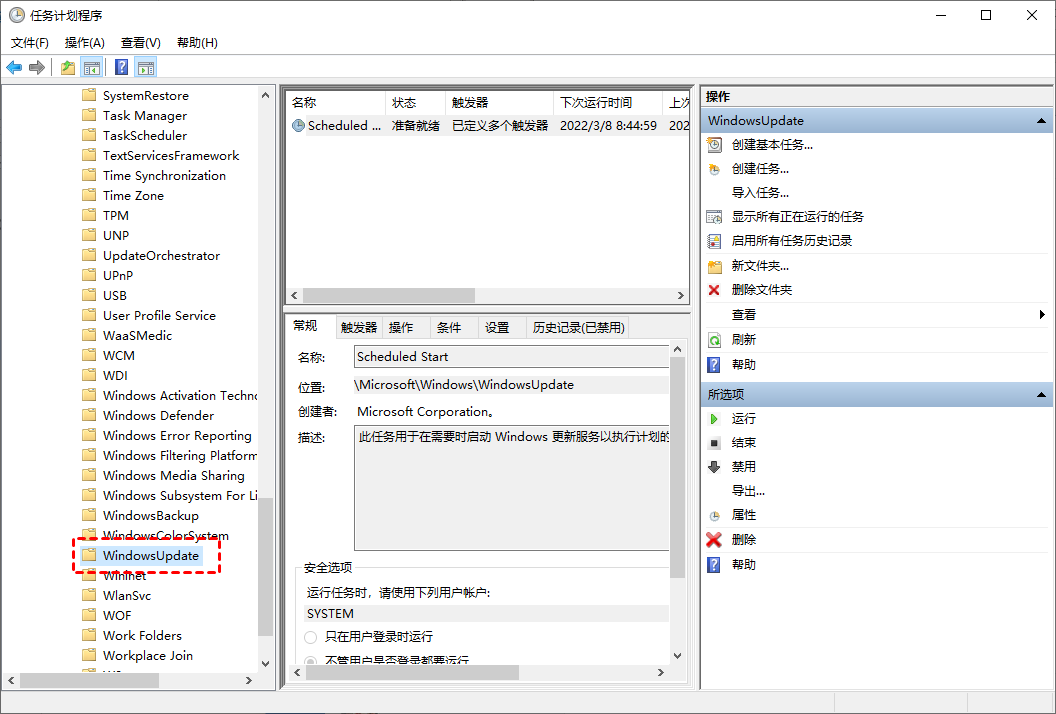This screenshot has height=714, width=1056.
Task: Click the red Delete (删除) task action
Action: coord(743,539)
